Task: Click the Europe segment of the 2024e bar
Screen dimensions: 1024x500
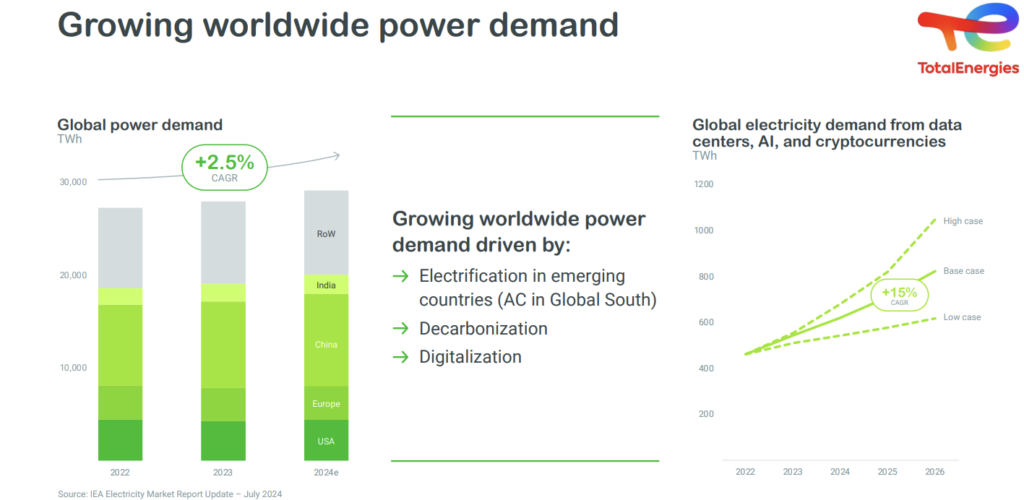Action: click(x=326, y=404)
